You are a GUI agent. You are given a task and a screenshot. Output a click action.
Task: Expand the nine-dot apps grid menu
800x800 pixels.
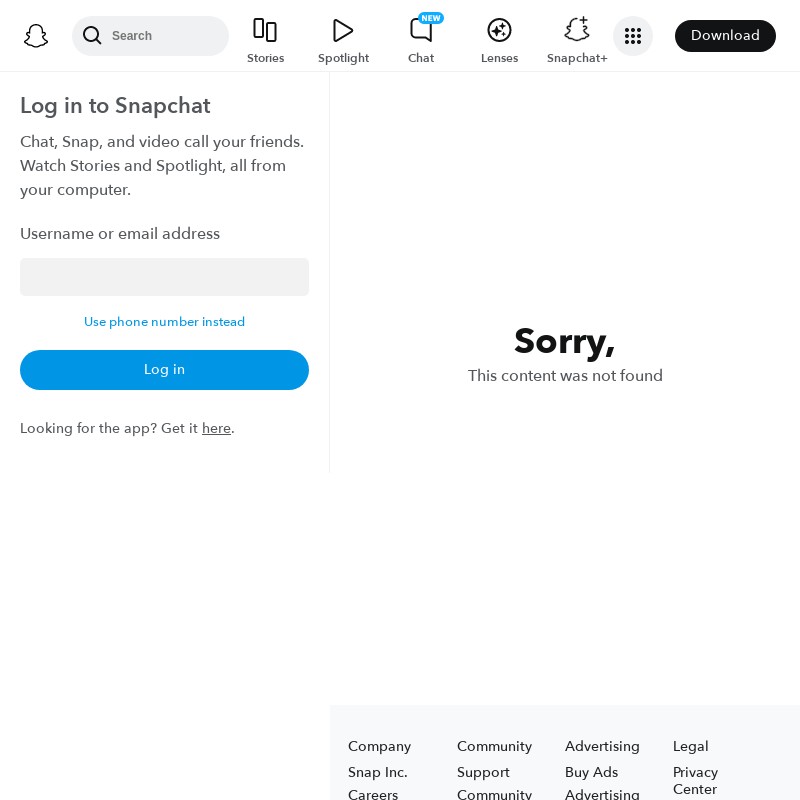click(633, 36)
